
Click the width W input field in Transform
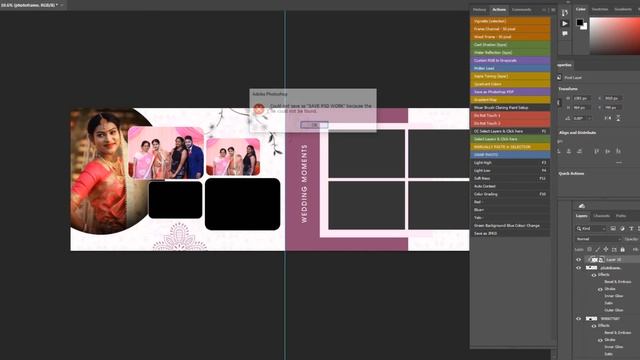click(x=582, y=98)
